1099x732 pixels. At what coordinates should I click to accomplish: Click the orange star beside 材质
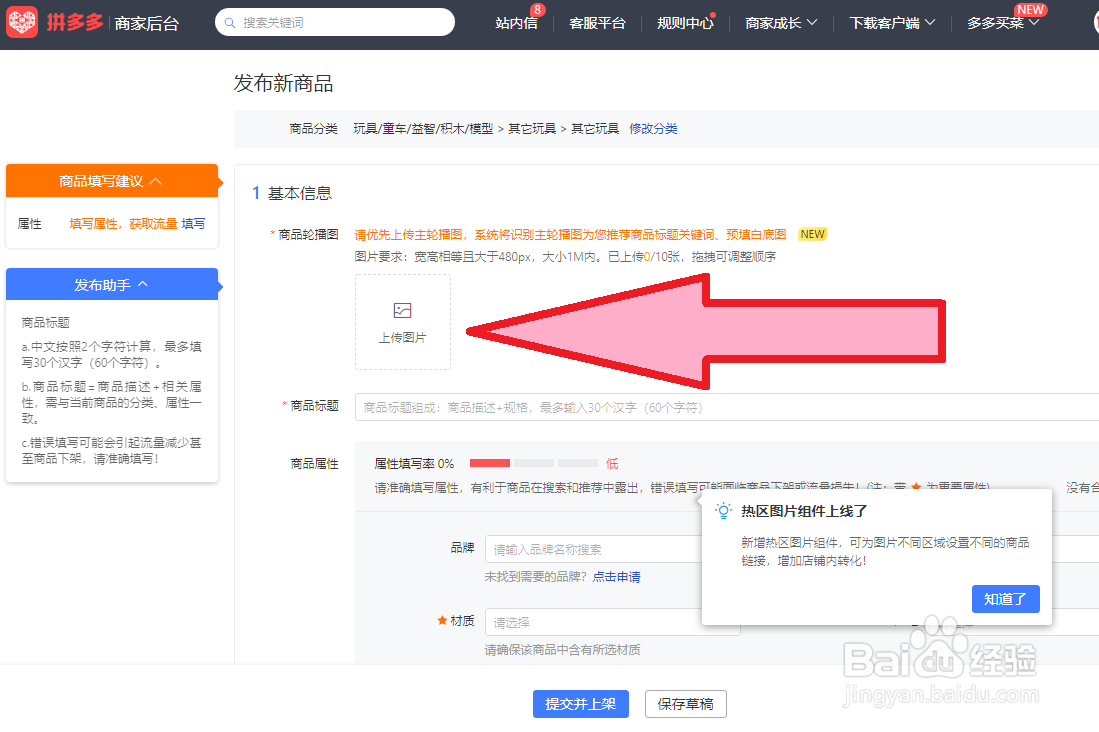click(444, 620)
